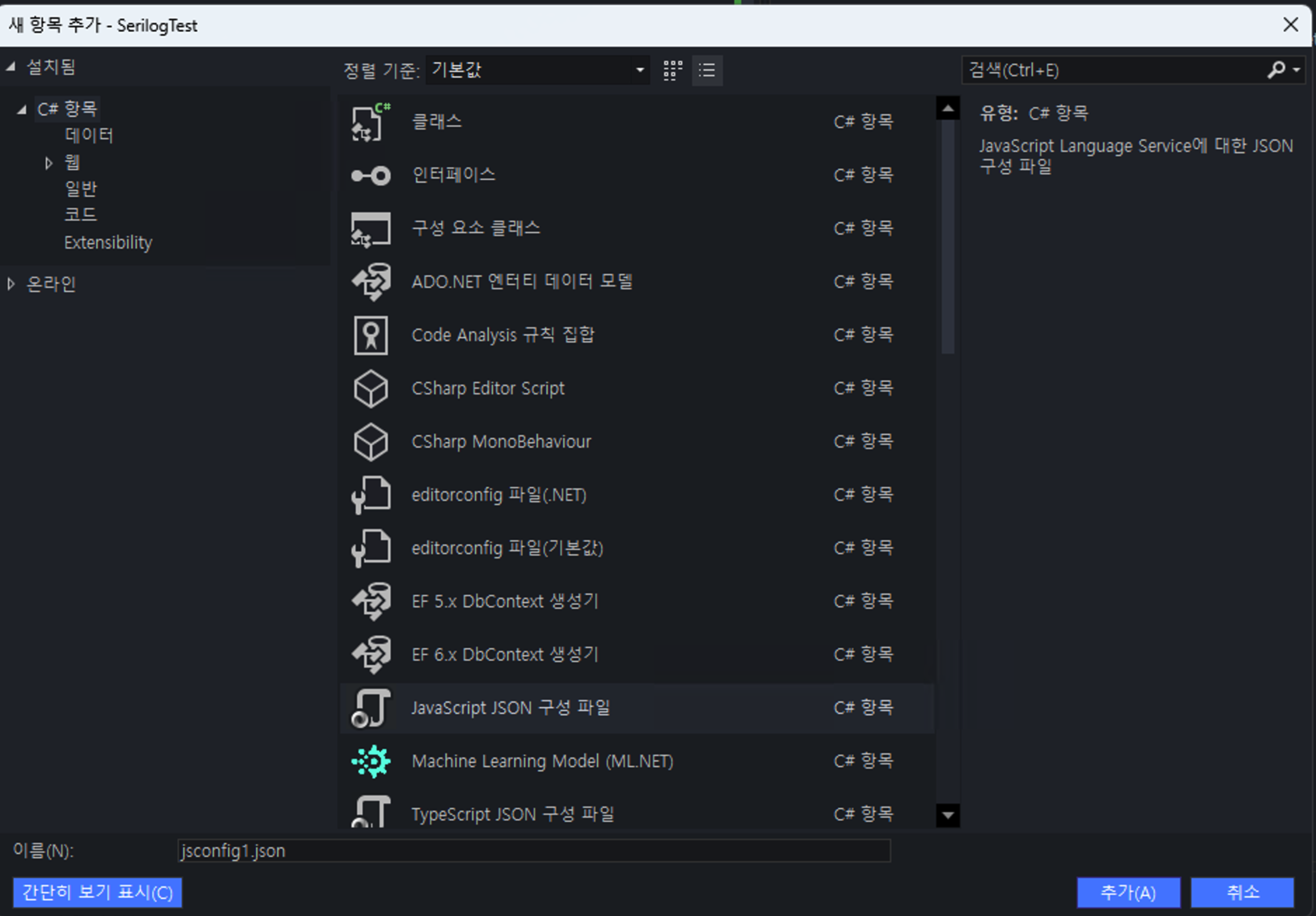Click the search magnifier icon
The width and height of the screenshot is (1316, 916).
[1275, 70]
